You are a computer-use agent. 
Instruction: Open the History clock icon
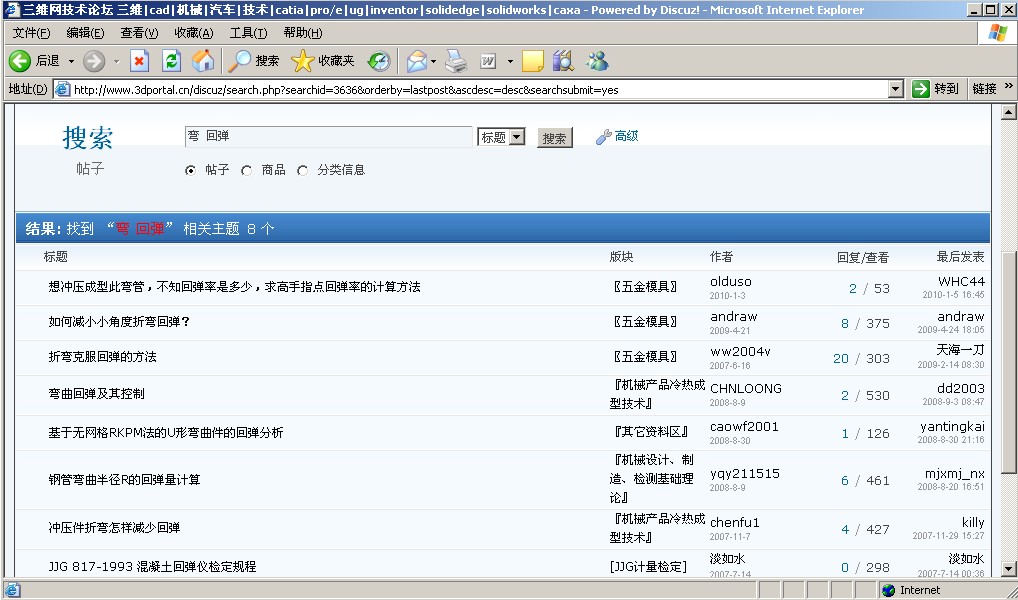pyautogui.click(x=379, y=61)
